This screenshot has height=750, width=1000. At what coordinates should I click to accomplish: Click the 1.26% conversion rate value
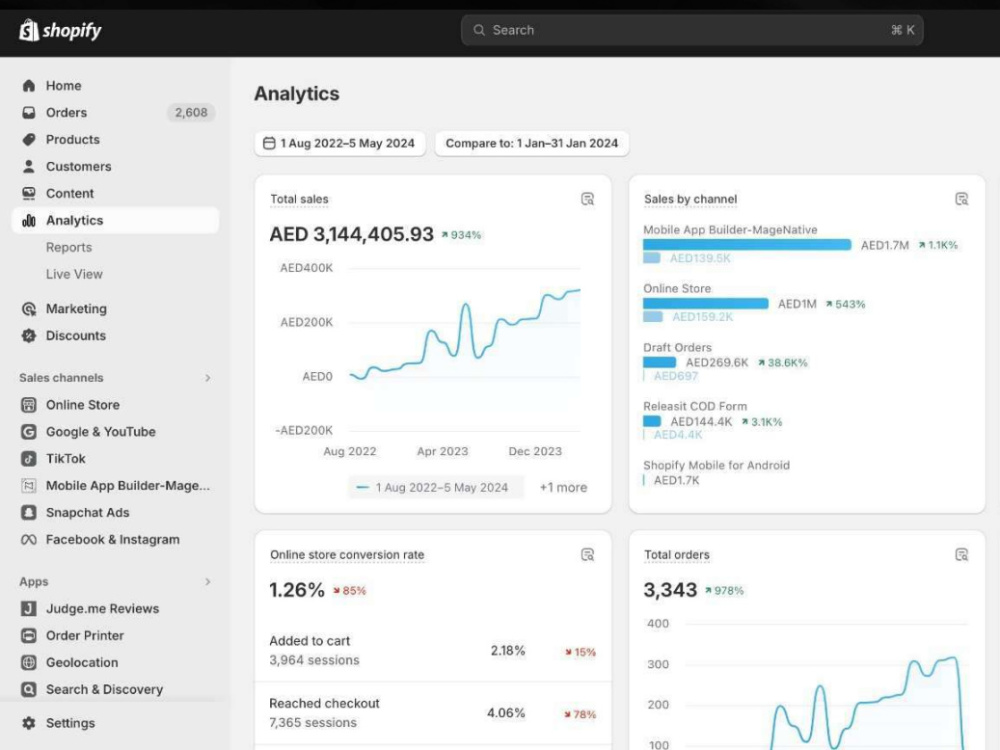297,590
